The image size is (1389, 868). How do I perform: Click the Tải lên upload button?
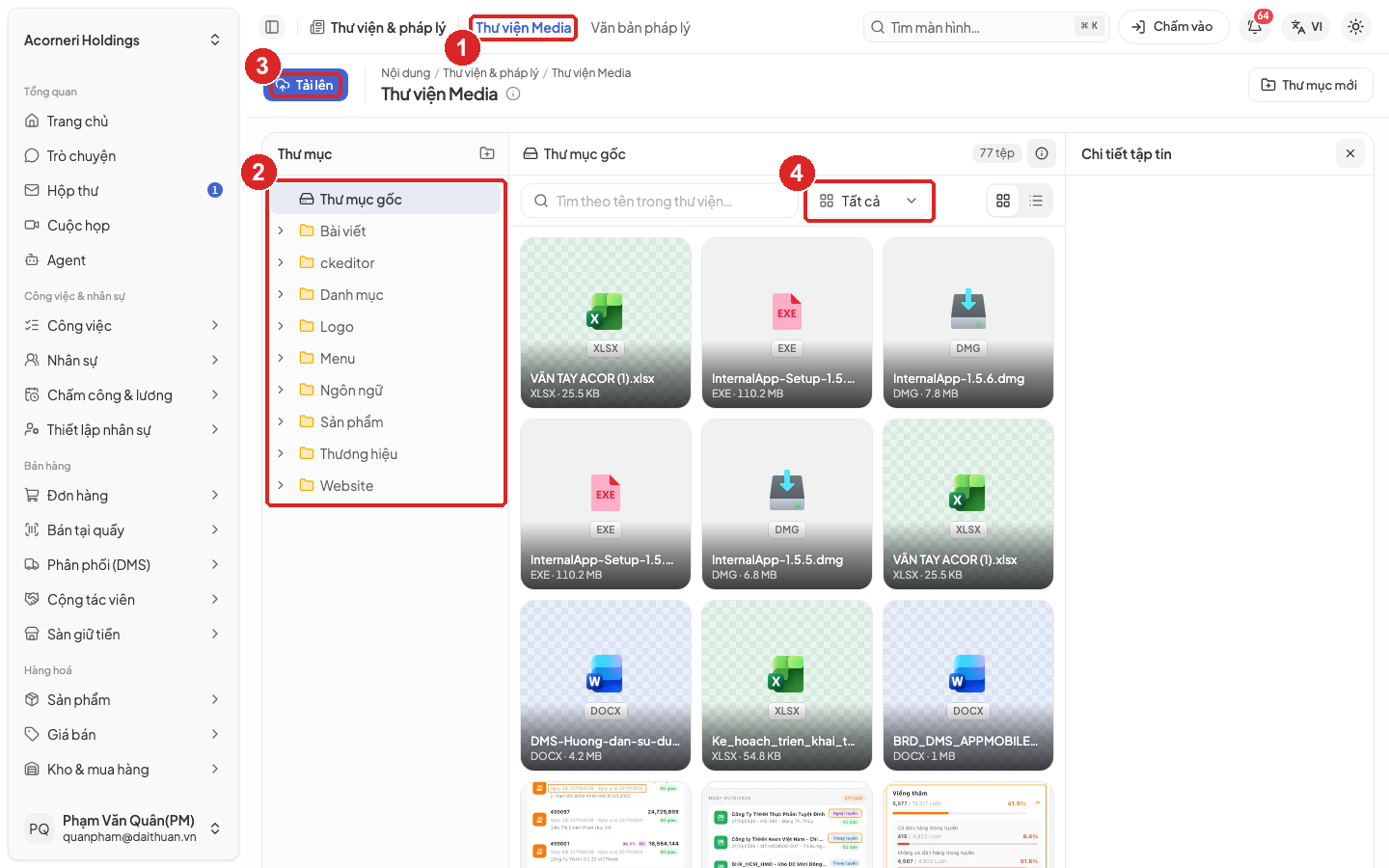coord(306,85)
